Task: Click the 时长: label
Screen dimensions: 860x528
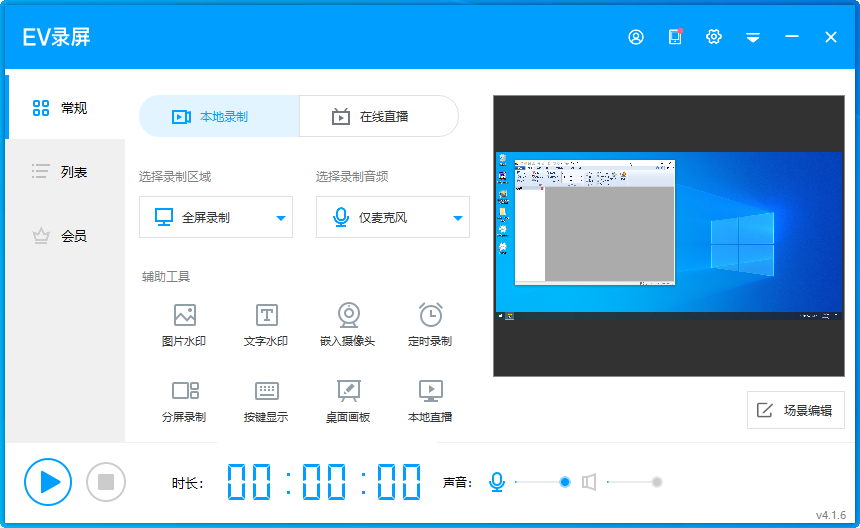Action: pos(188,483)
